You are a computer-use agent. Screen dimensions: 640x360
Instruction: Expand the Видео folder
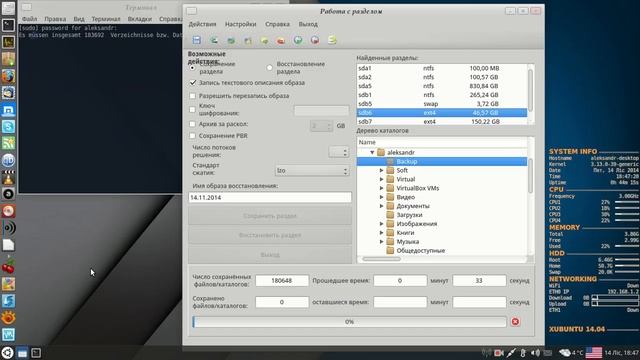click(x=382, y=197)
